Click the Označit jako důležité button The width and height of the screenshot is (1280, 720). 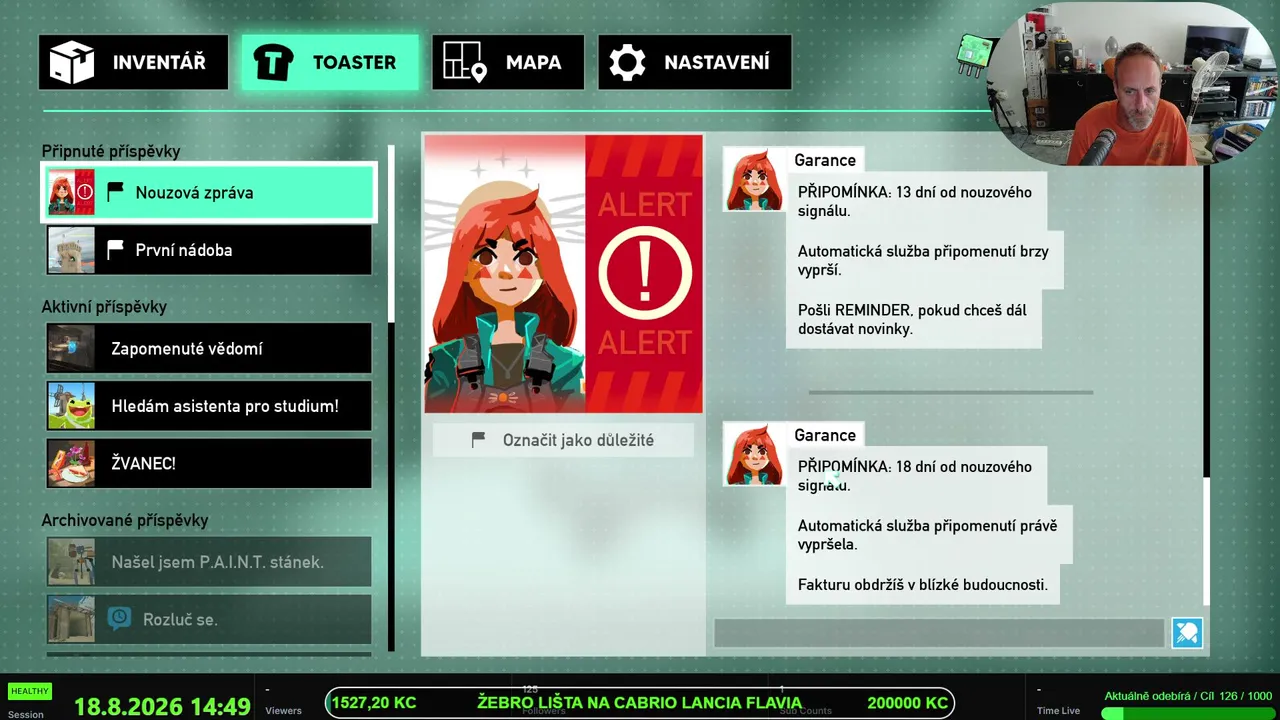point(563,440)
